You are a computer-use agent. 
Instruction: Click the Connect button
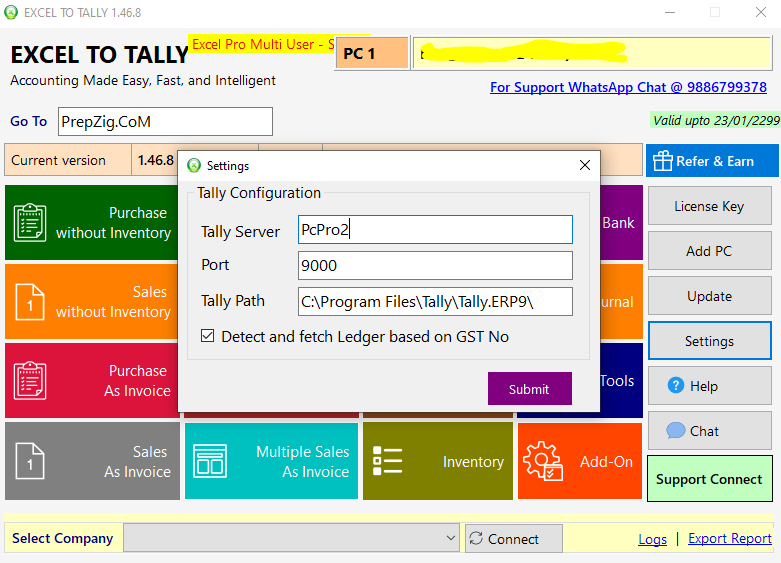514,538
